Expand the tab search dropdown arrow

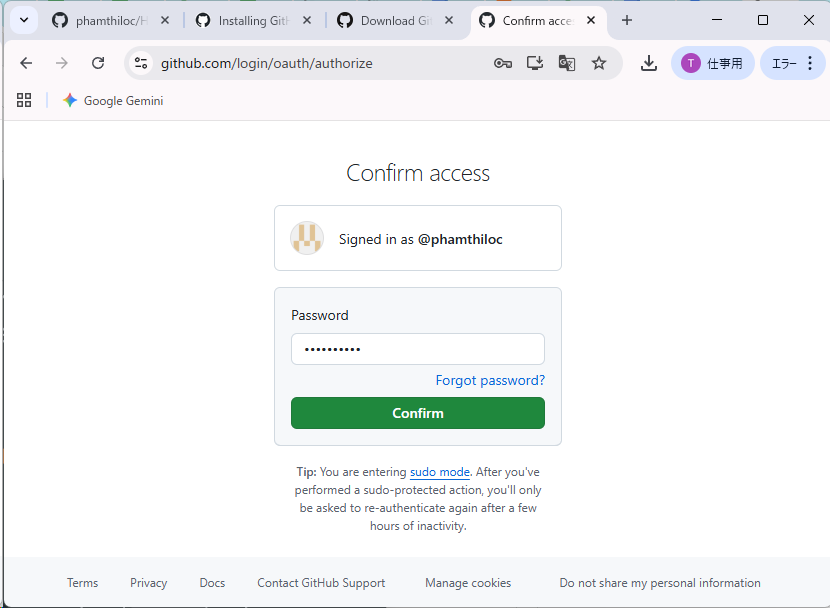(24, 21)
